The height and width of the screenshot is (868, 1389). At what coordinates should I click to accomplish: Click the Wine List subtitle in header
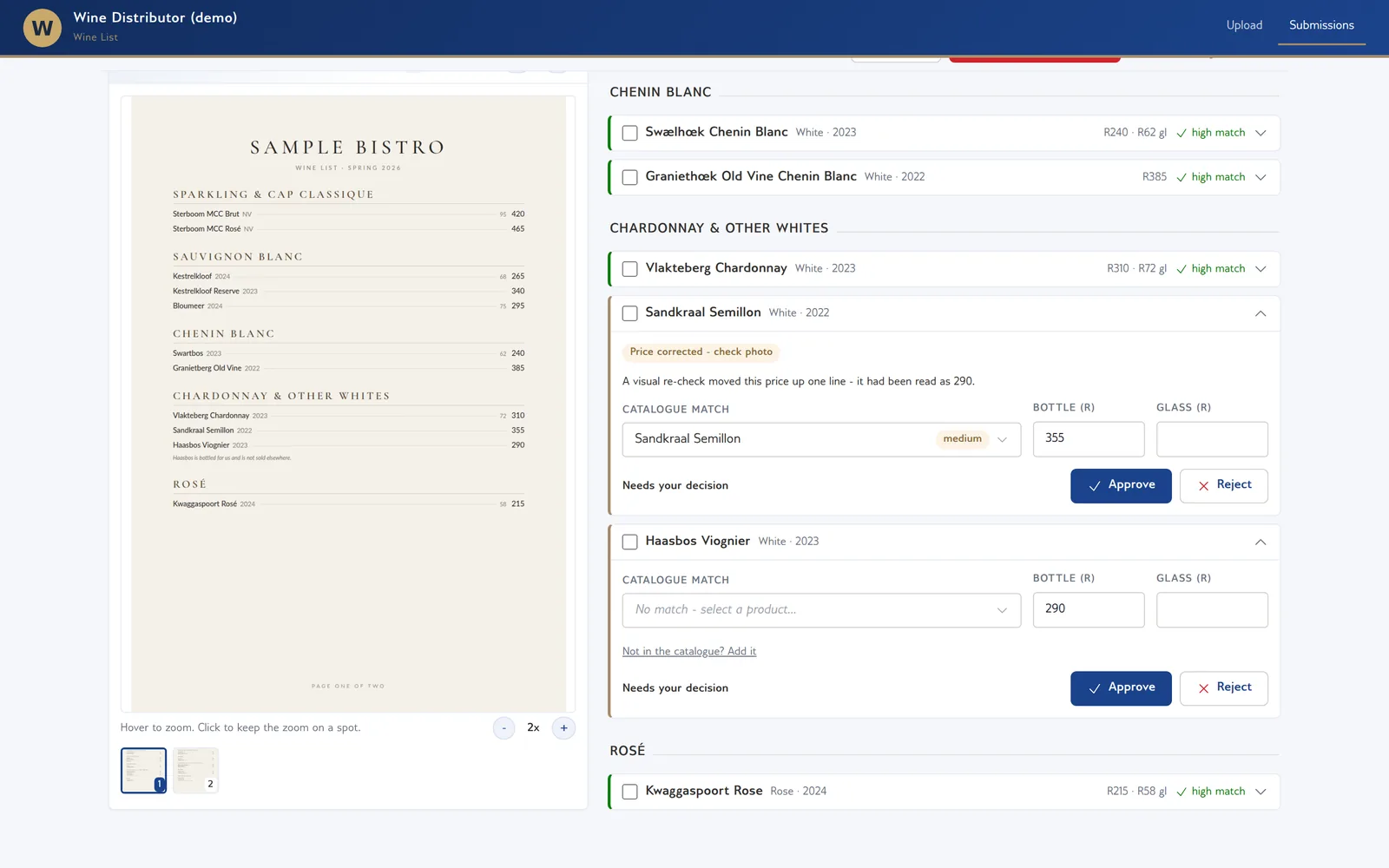tap(95, 37)
